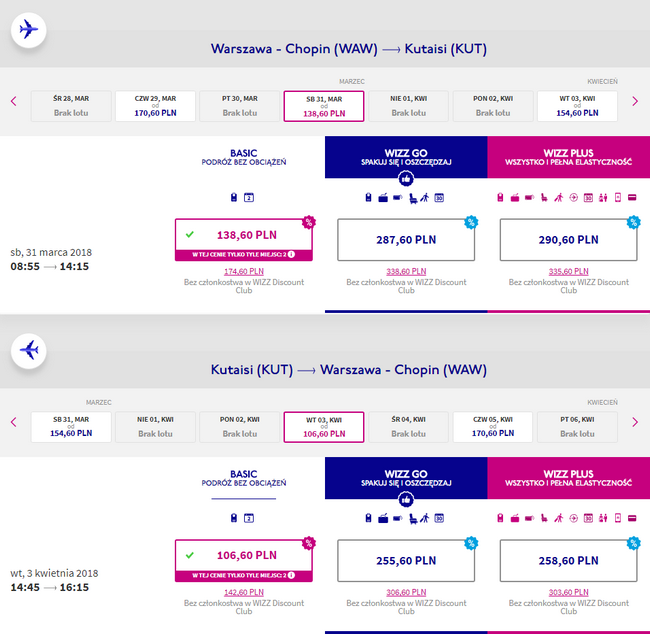Screen dimensions: 650x634
Task: Click info icon on 138,60 PLN seats notice
Action: [x=291, y=254]
